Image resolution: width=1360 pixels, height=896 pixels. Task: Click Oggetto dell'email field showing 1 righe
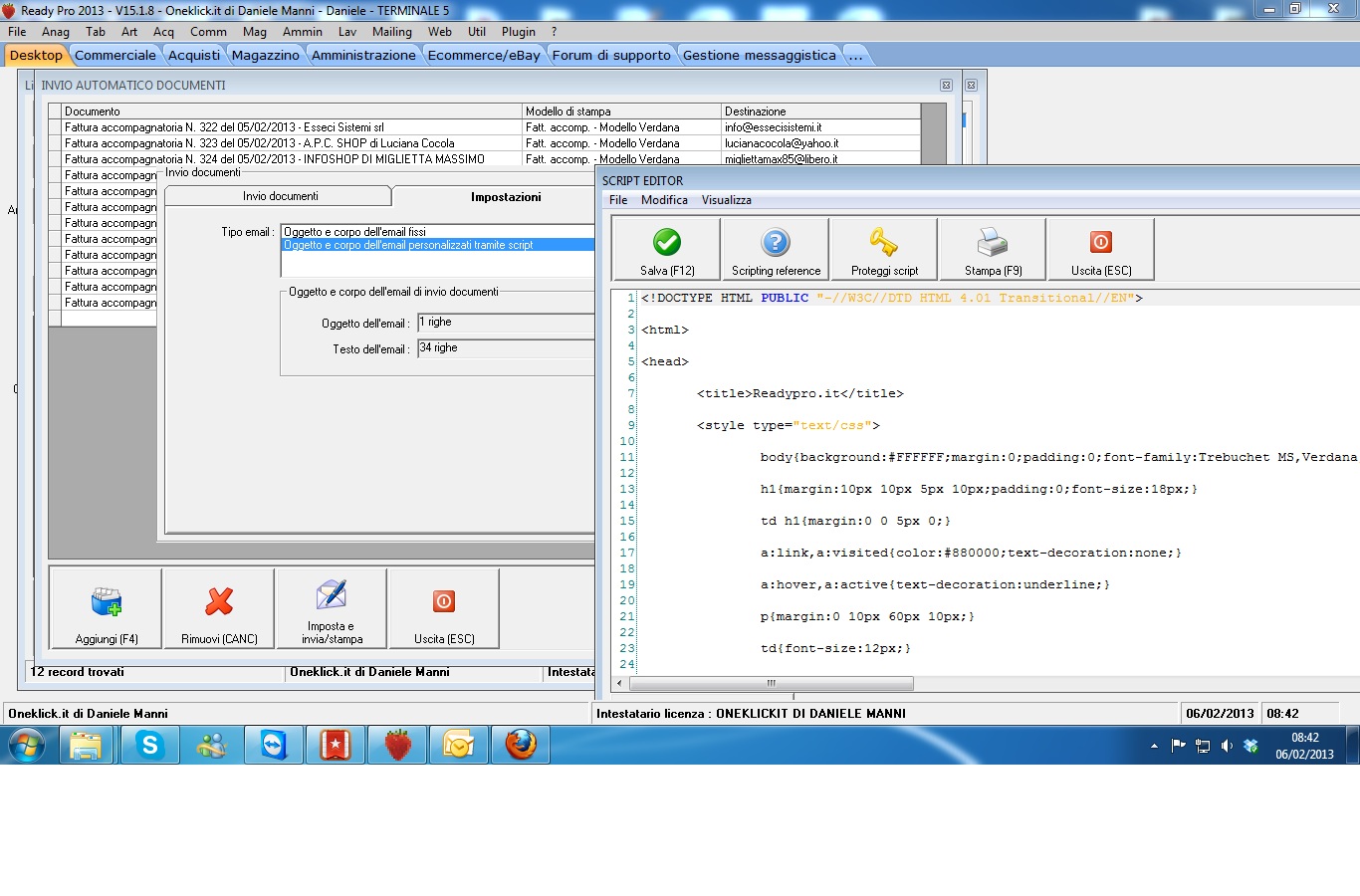tap(506, 323)
